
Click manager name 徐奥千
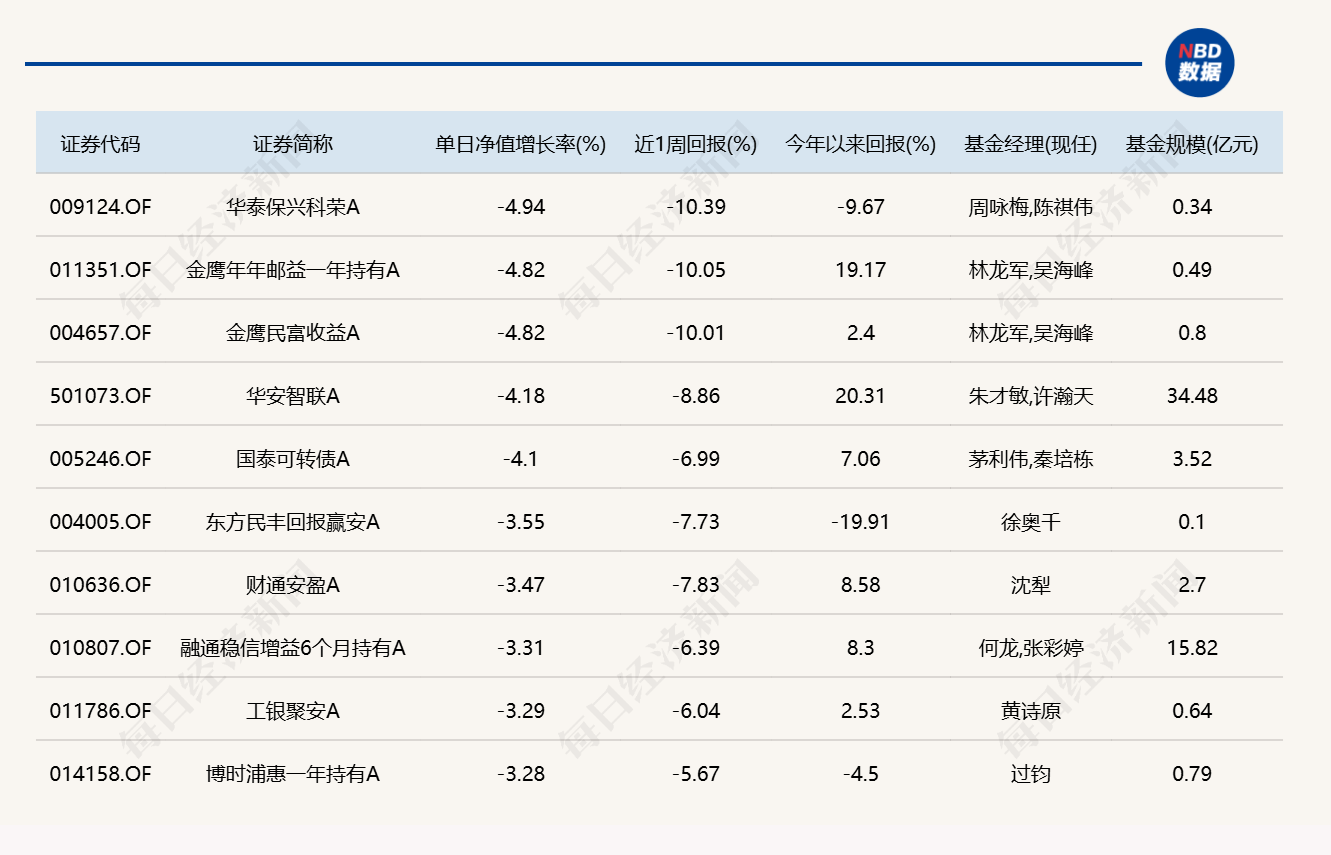coord(1031,522)
